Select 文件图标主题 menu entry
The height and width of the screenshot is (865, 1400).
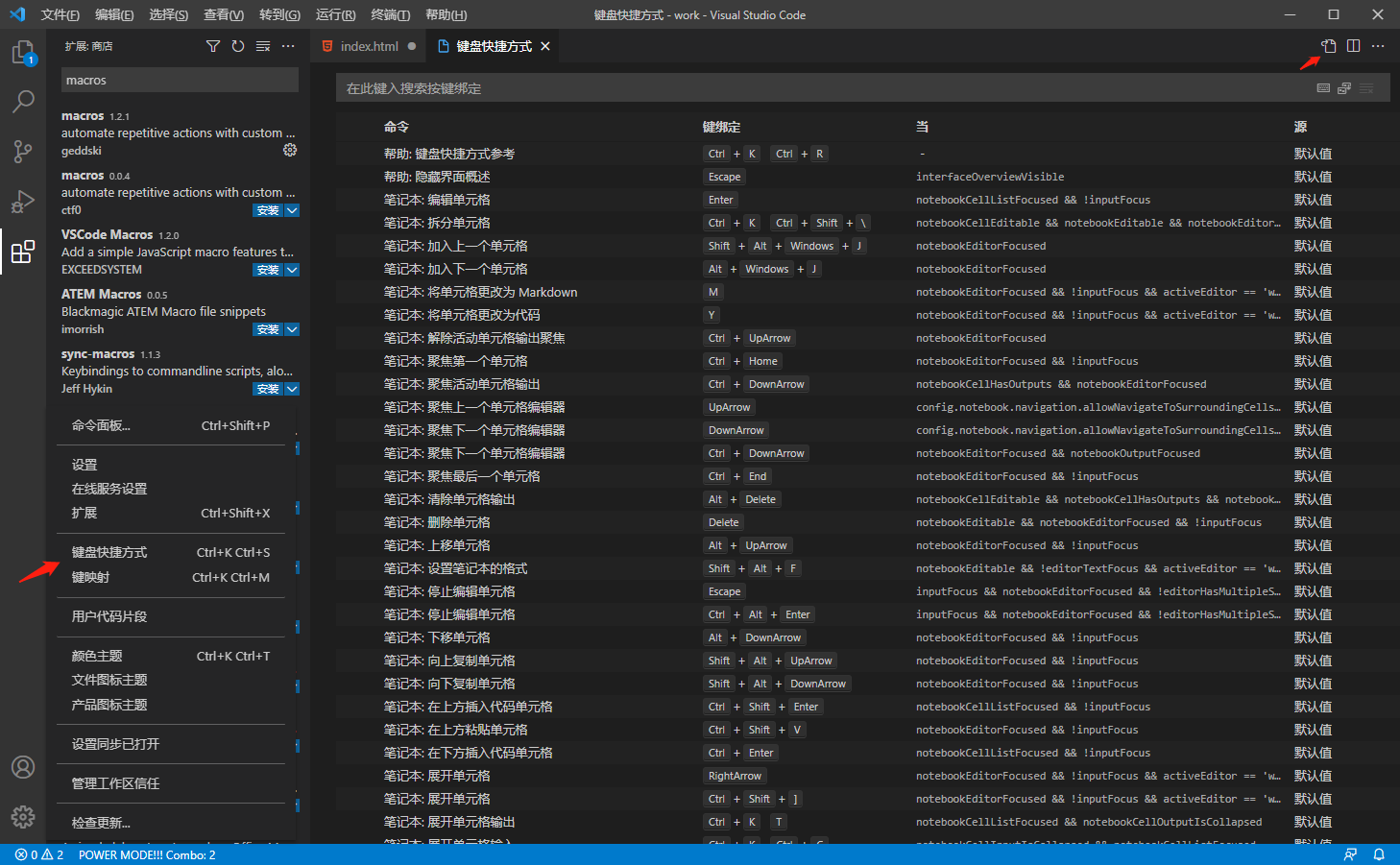tap(171, 680)
